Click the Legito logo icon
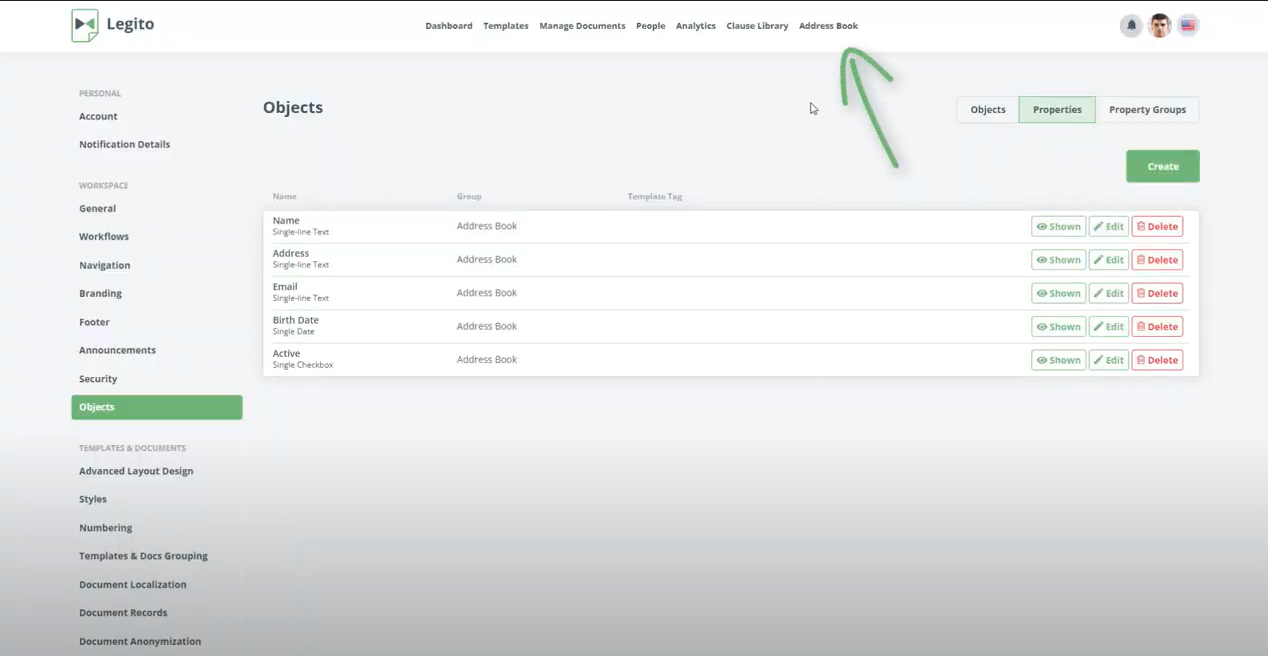This screenshot has width=1268, height=656. pos(85,25)
